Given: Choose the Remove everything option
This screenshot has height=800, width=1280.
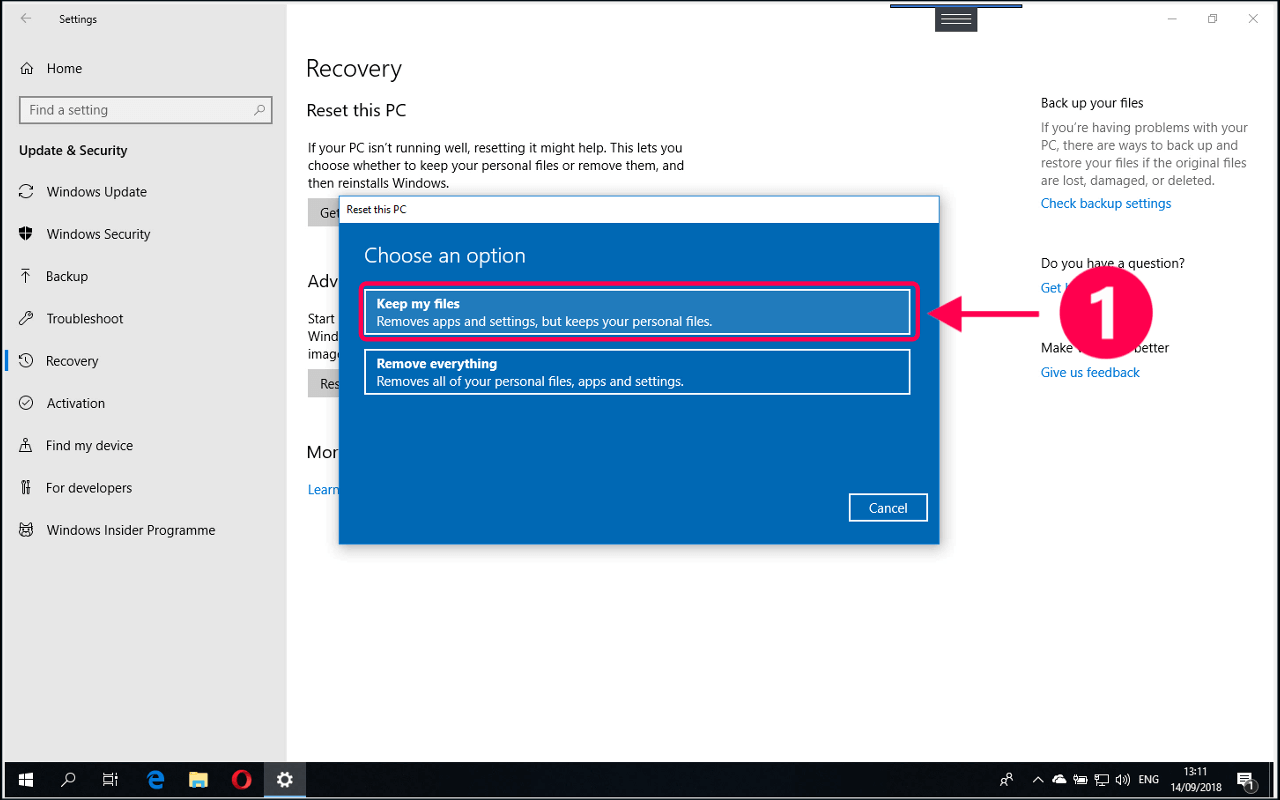Looking at the screenshot, I should (637, 372).
